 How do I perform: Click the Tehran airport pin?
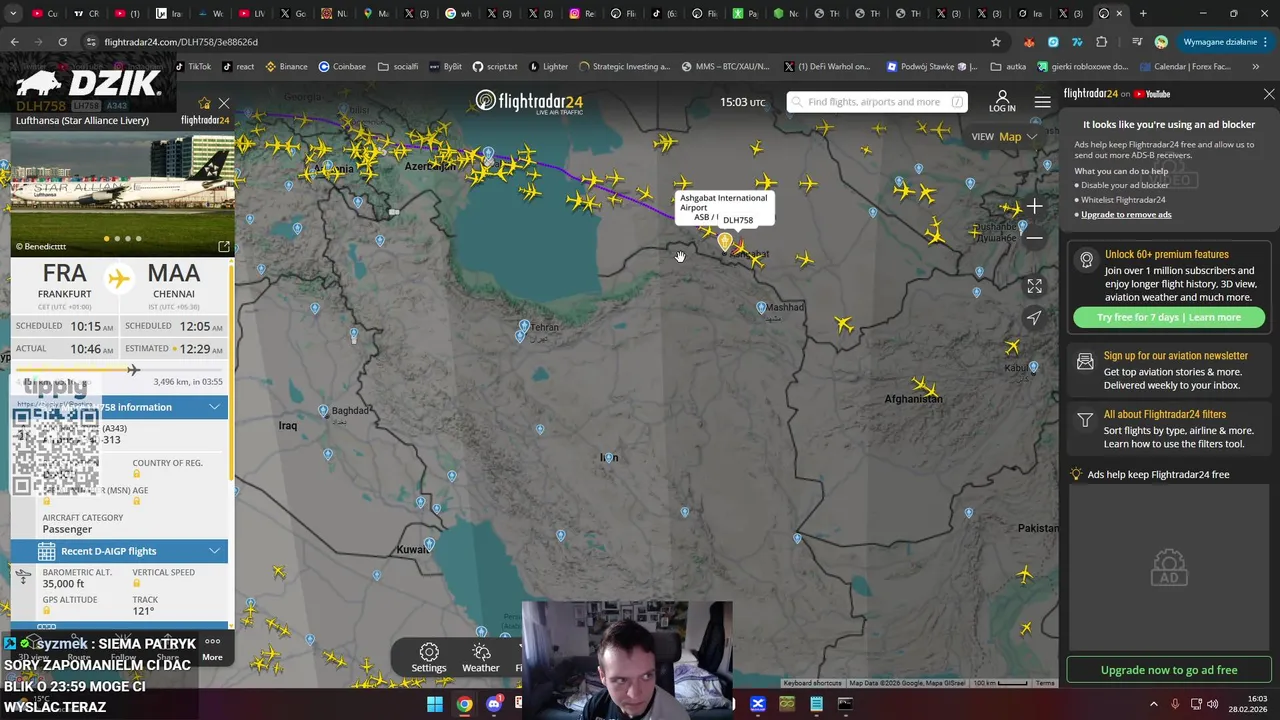(x=524, y=327)
